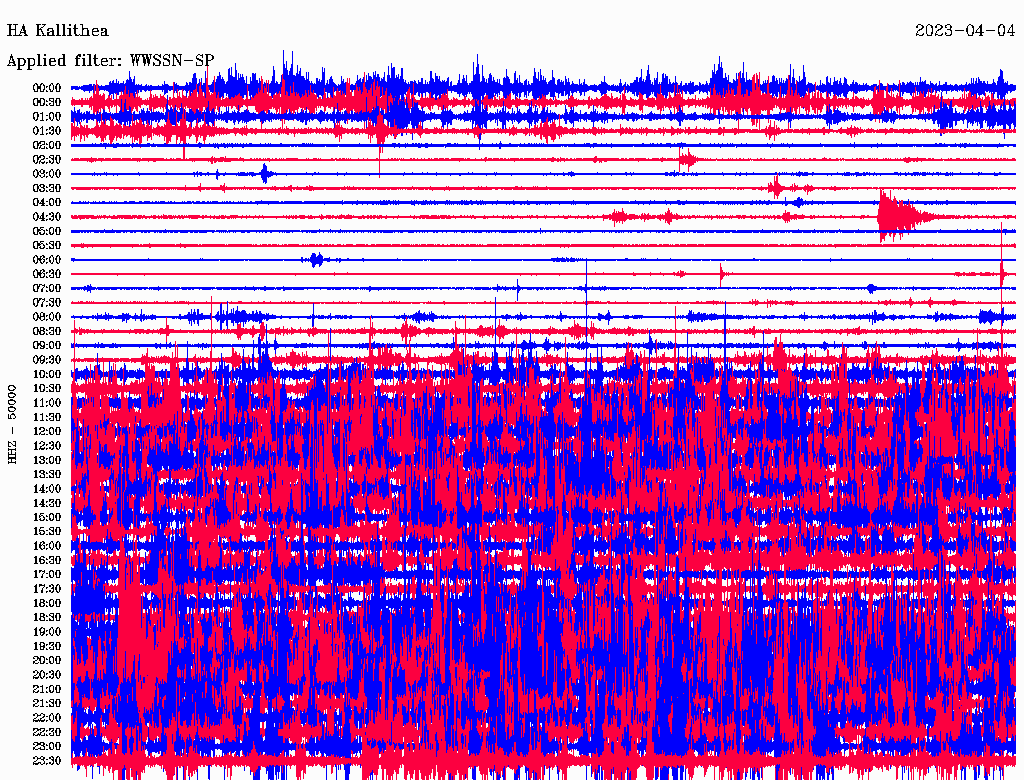Screen dimensions: 1024x780
Task: Click the 05:30 time label
Action: point(47,245)
